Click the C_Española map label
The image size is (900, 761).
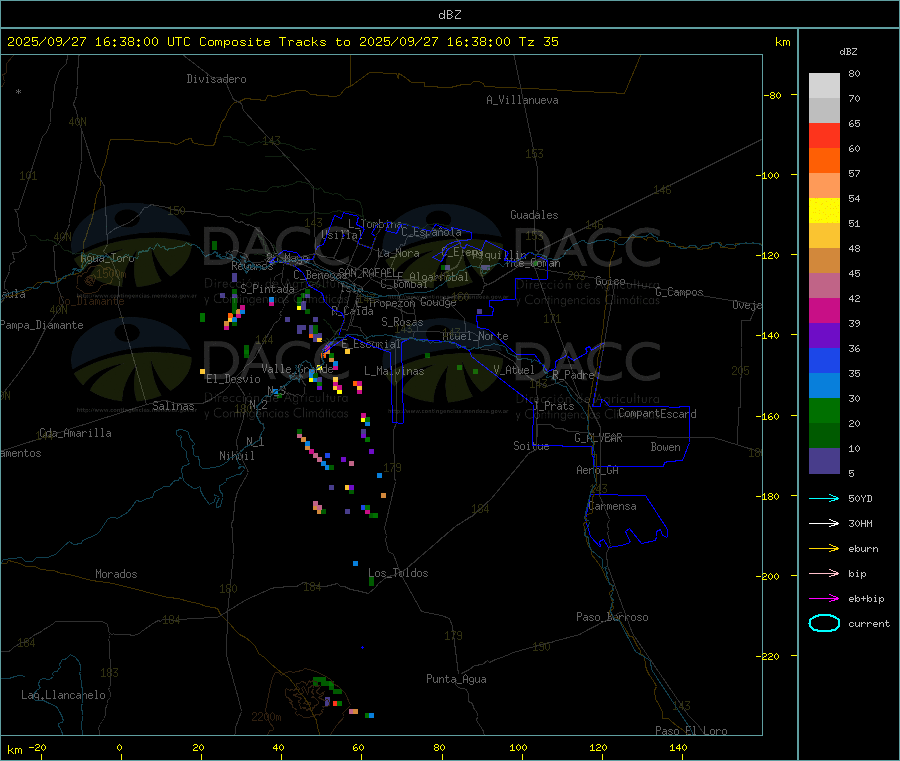coord(432,232)
